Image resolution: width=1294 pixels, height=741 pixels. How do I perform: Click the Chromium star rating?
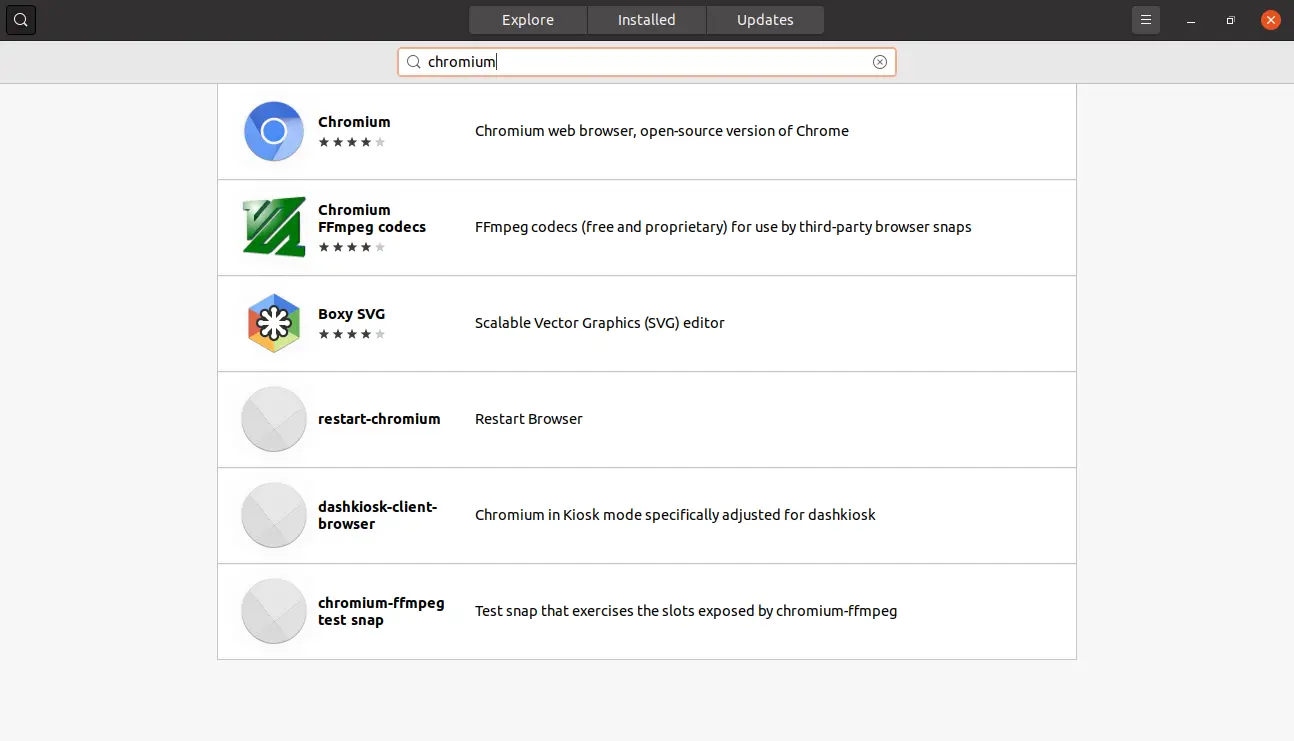351,142
